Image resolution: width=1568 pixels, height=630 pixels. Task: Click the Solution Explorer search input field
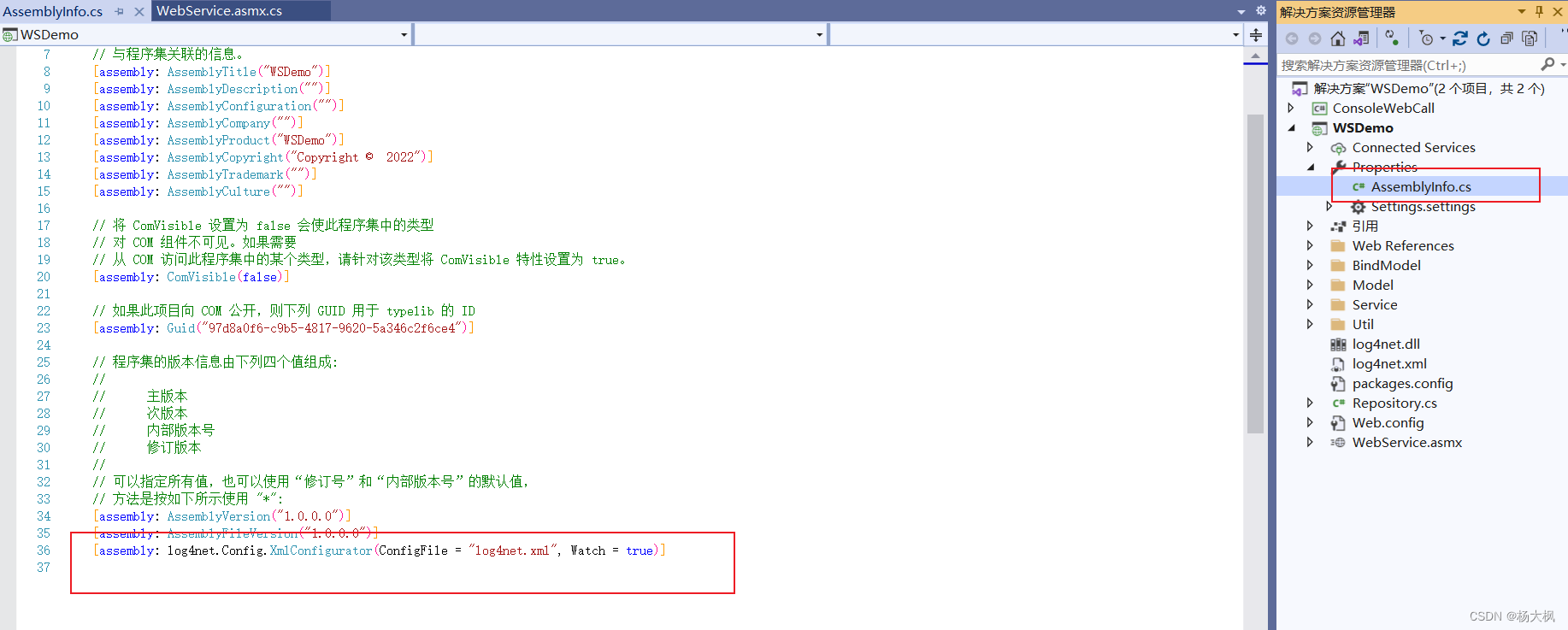(x=1408, y=65)
